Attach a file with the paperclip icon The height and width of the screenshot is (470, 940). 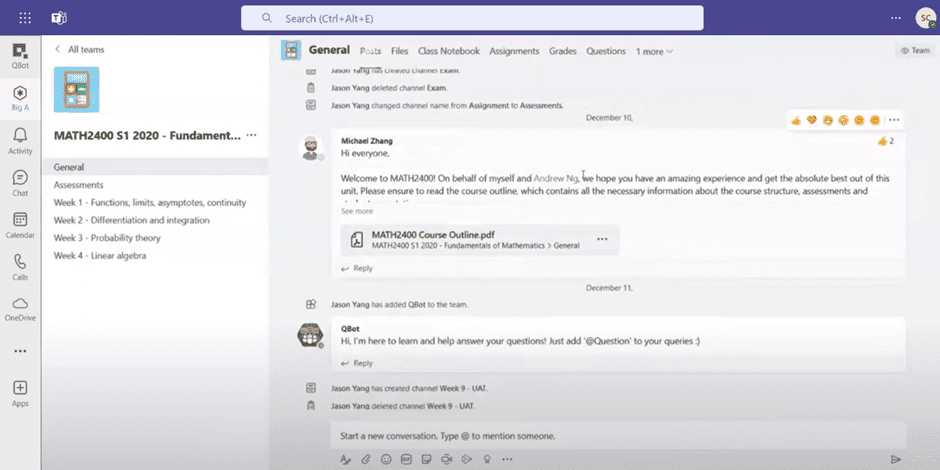click(366, 459)
